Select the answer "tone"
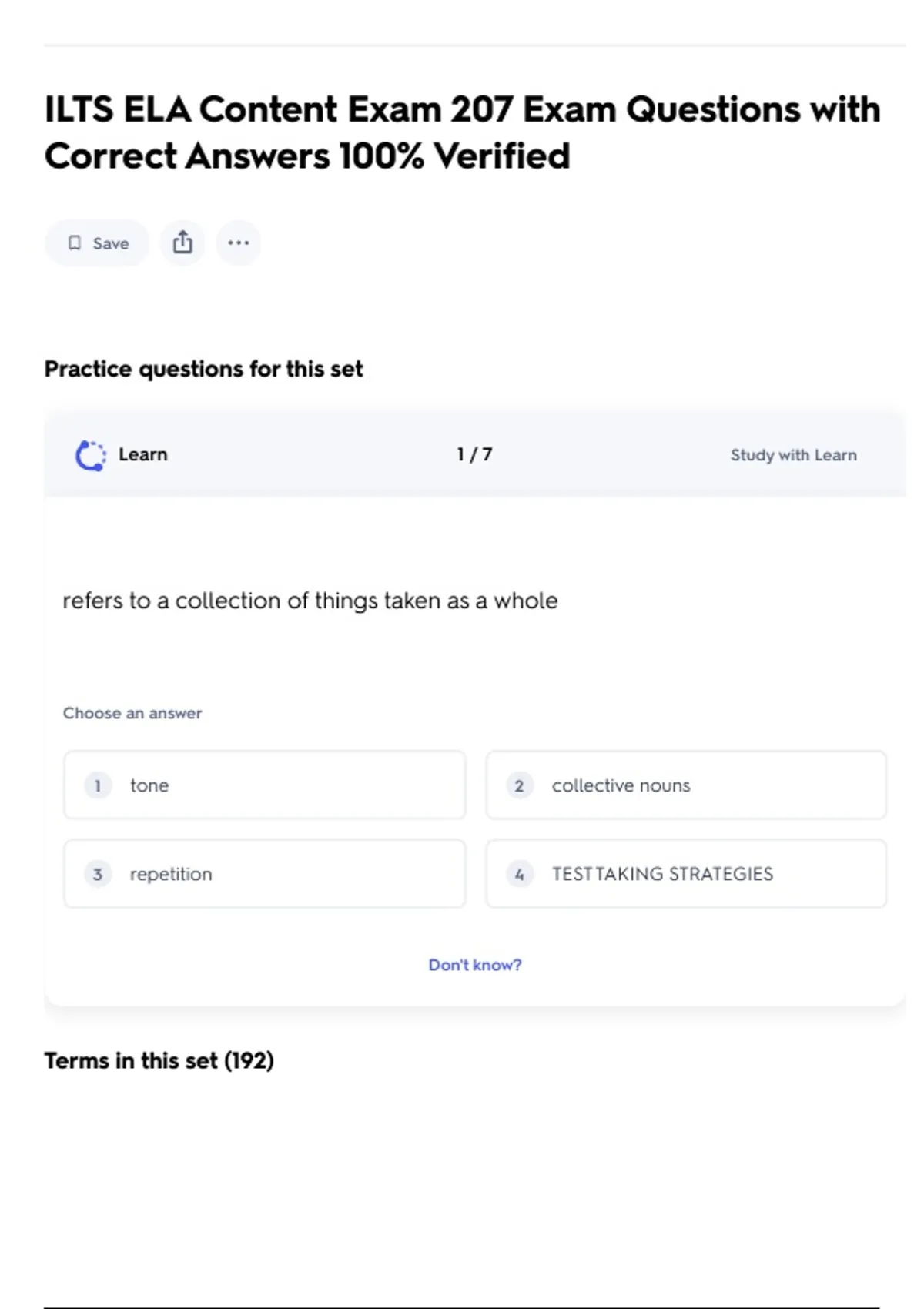Image resolution: width=924 pixels, height=1309 pixels. click(264, 785)
